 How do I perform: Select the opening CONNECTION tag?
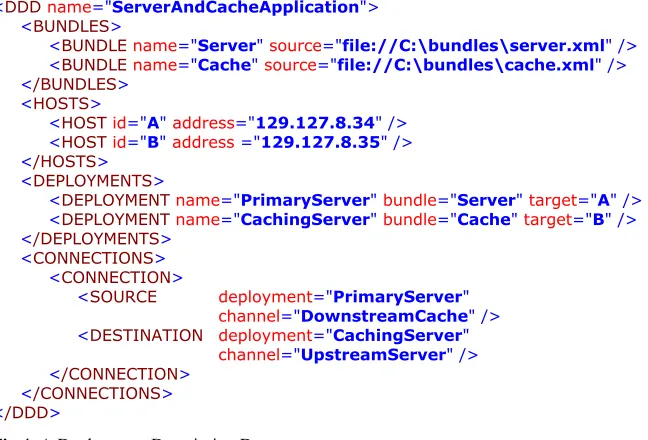[116, 278]
